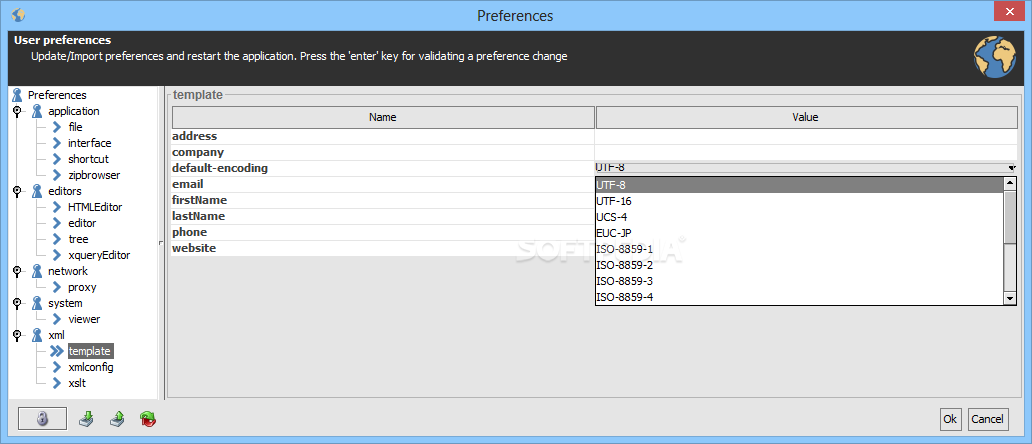1032x444 pixels.
Task: Select the xslt tree item
Action: point(77,383)
